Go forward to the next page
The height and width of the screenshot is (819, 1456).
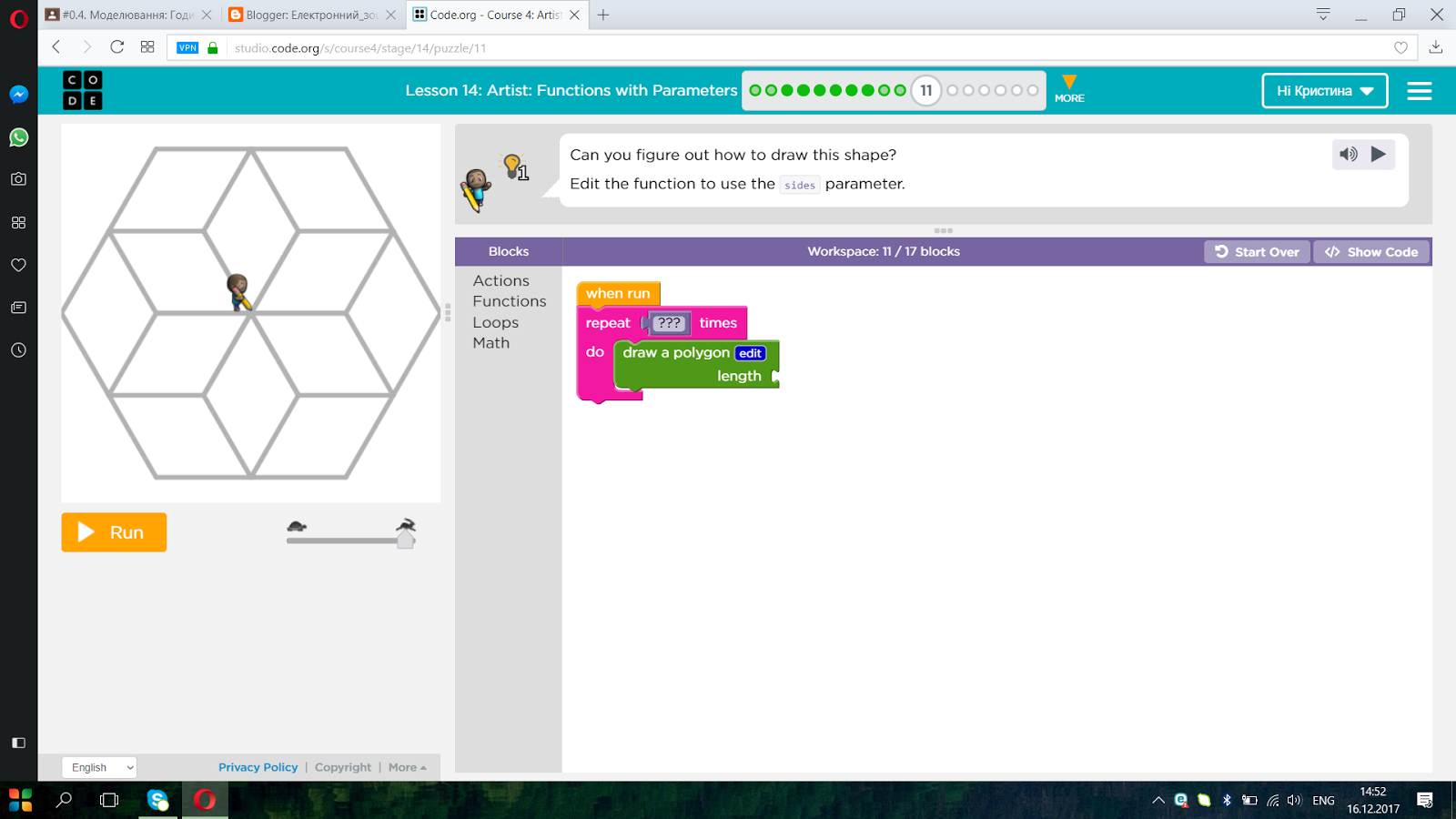point(87,47)
